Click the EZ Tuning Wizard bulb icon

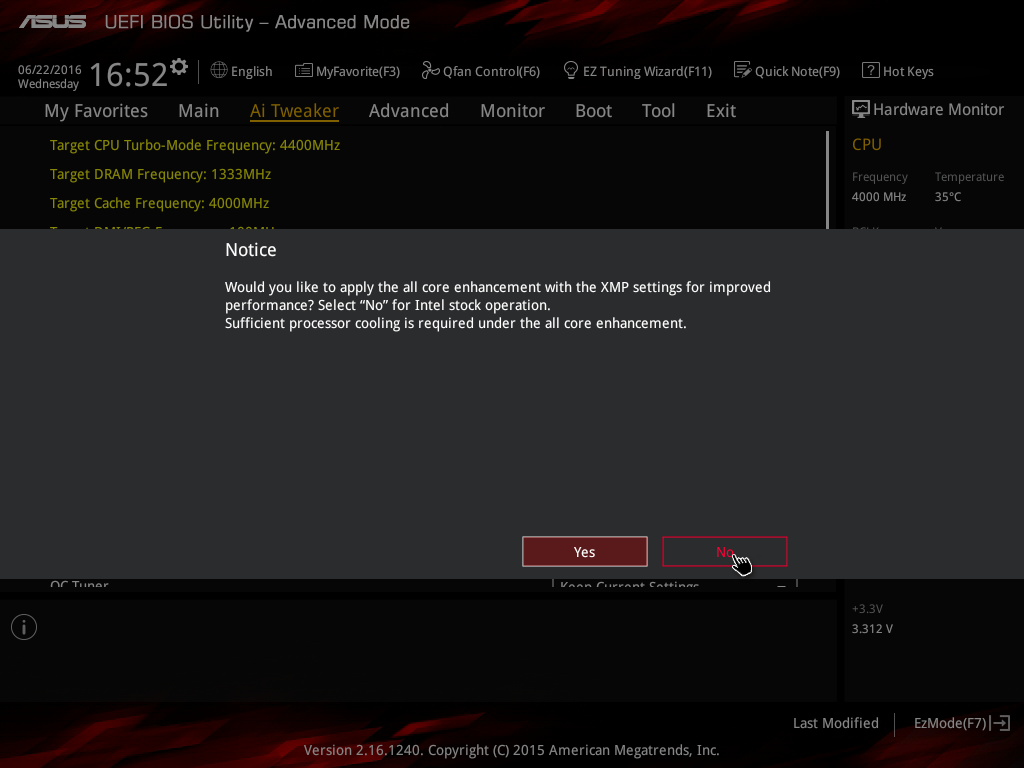pos(570,71)
